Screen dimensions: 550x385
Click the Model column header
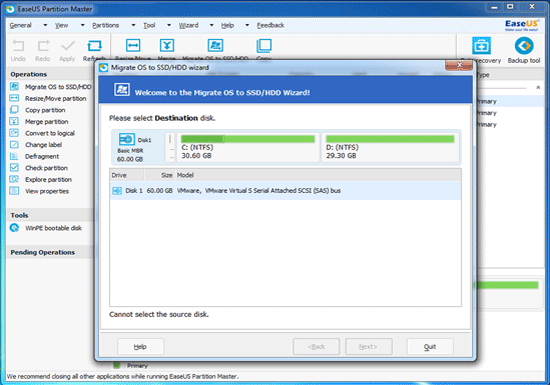[x=318, y=175]
